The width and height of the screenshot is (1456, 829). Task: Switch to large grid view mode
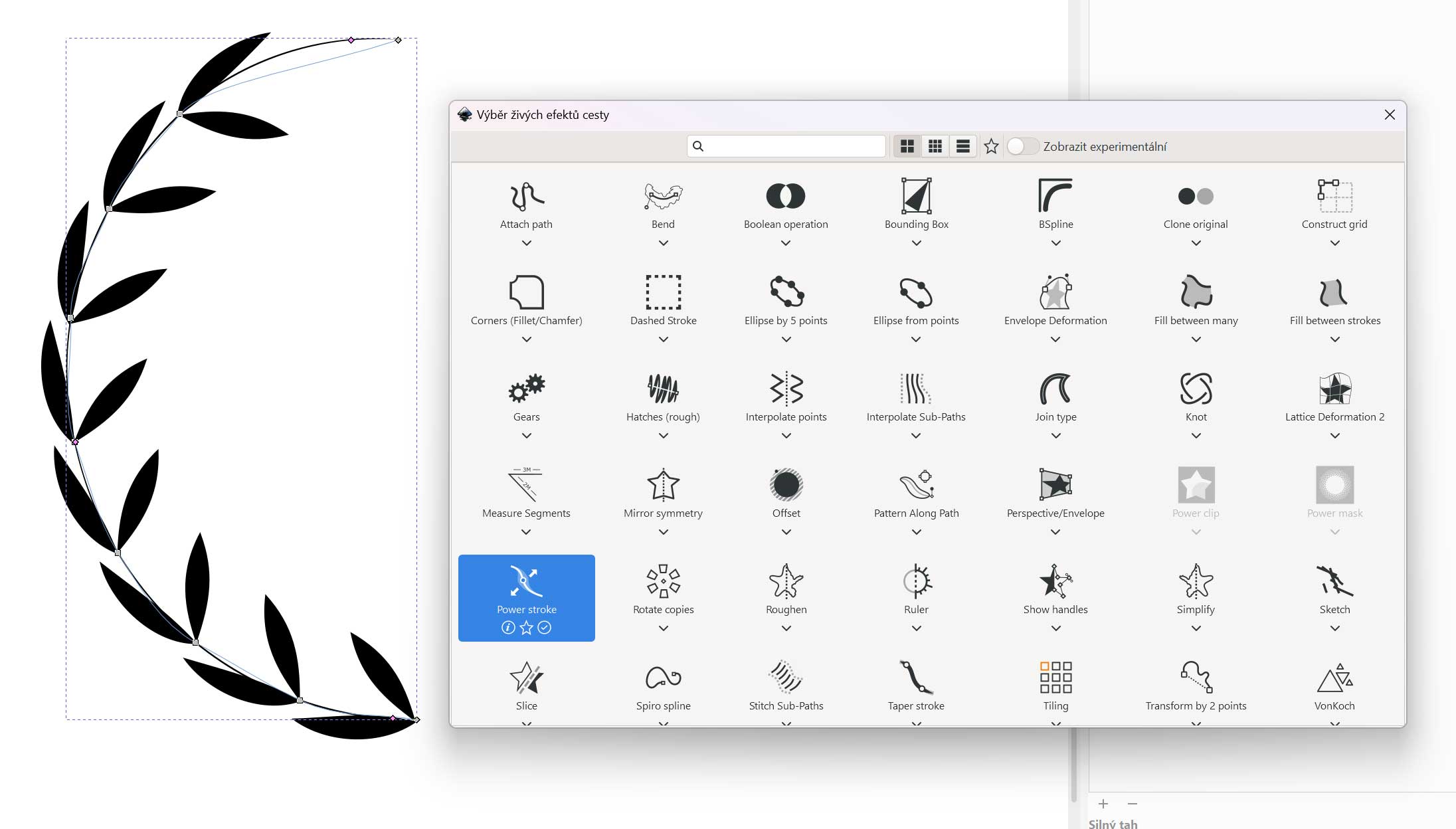pyautogui.click(x=907, y=146)
